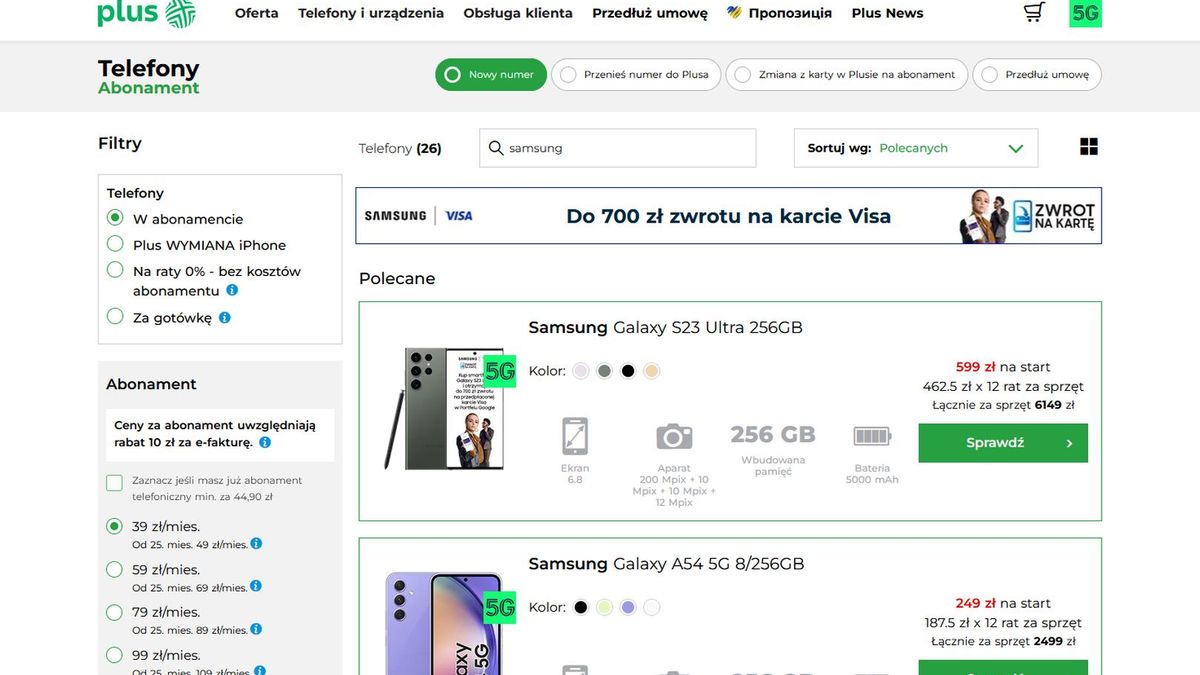1200x675 pixels.
Task: Open Oferta menu
Action: 257,13
